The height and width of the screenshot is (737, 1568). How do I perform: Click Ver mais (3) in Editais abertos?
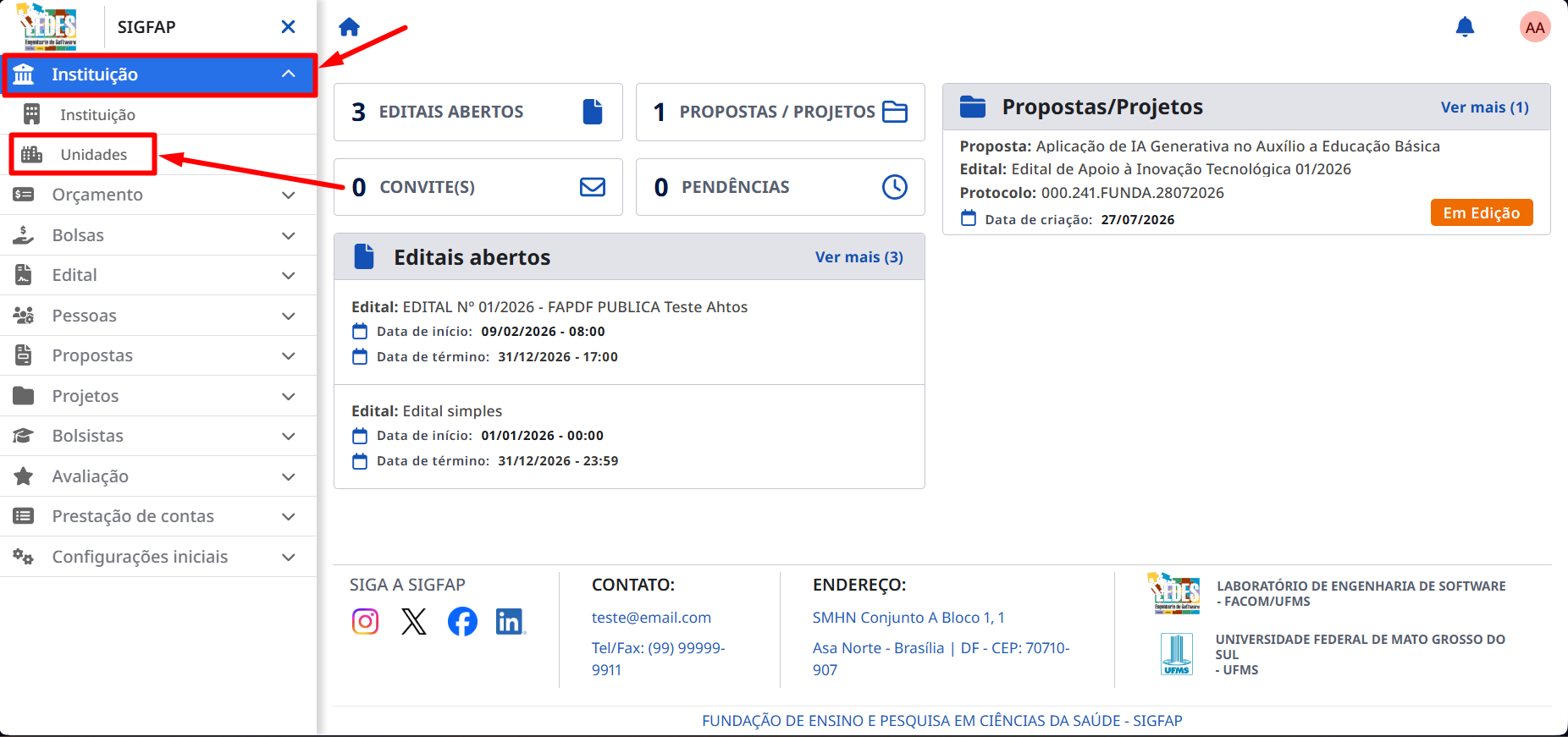pyautogui.click(x=859, y=257)
